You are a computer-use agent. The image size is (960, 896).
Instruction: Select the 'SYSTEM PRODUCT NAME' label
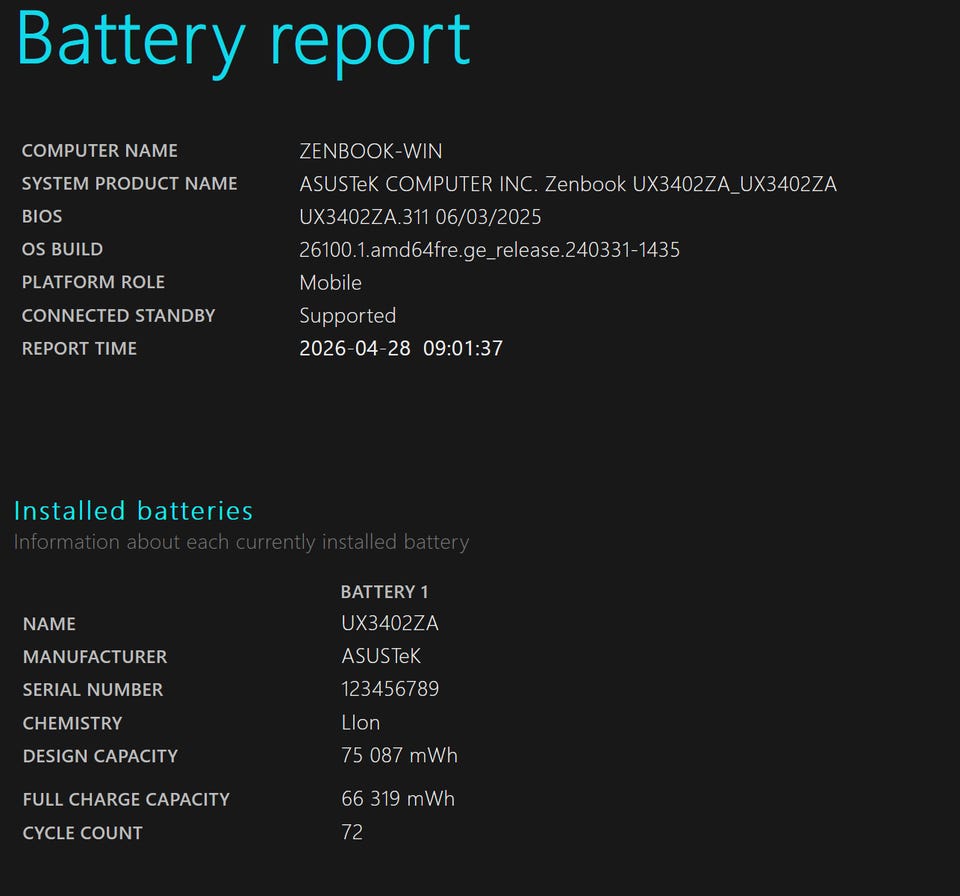(x=129, y=184)
